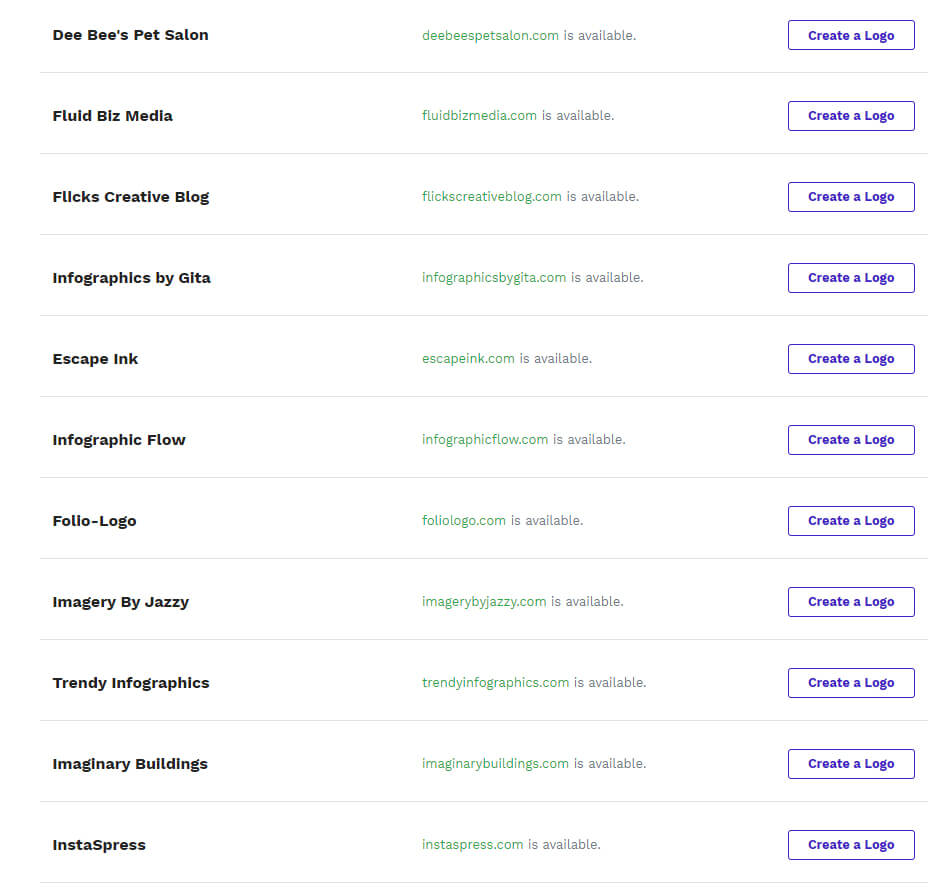Image resolution: width=942 pixels, height=888 pixels.
Task: Create a logo for Fluid Biz Media
Action: coord(851,116)
